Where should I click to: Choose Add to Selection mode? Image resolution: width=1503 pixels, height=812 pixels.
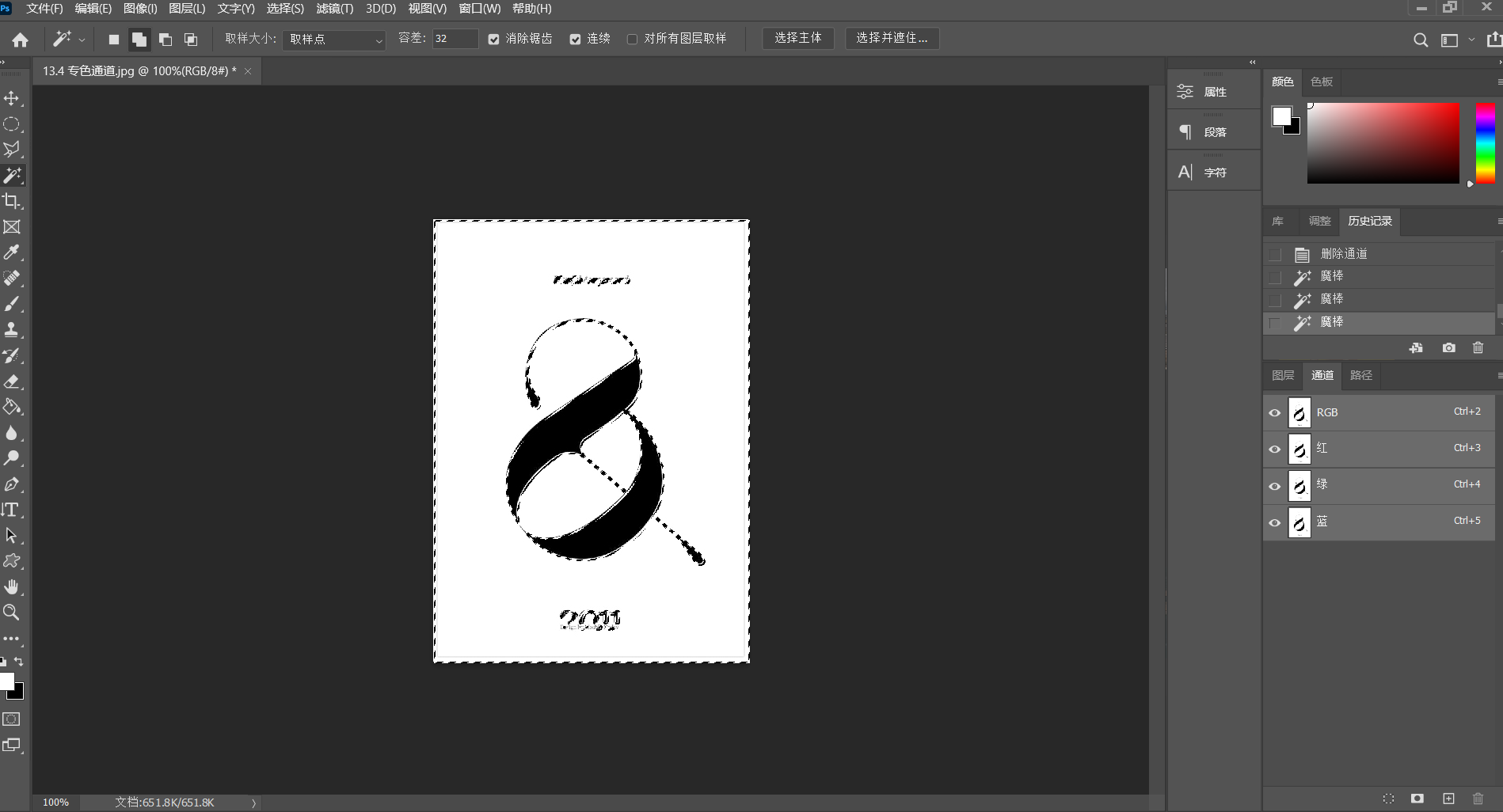pos(139,40)
